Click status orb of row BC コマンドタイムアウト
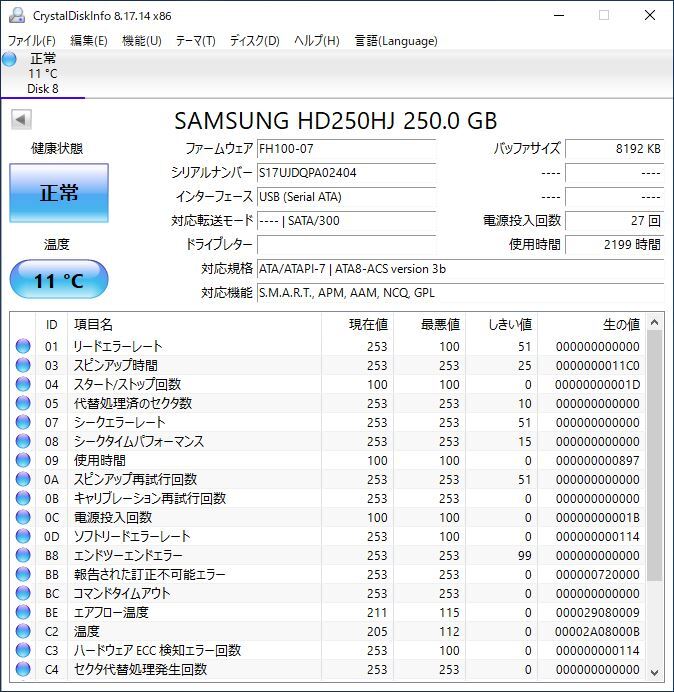The image size is (674, 692). point(23,593)
